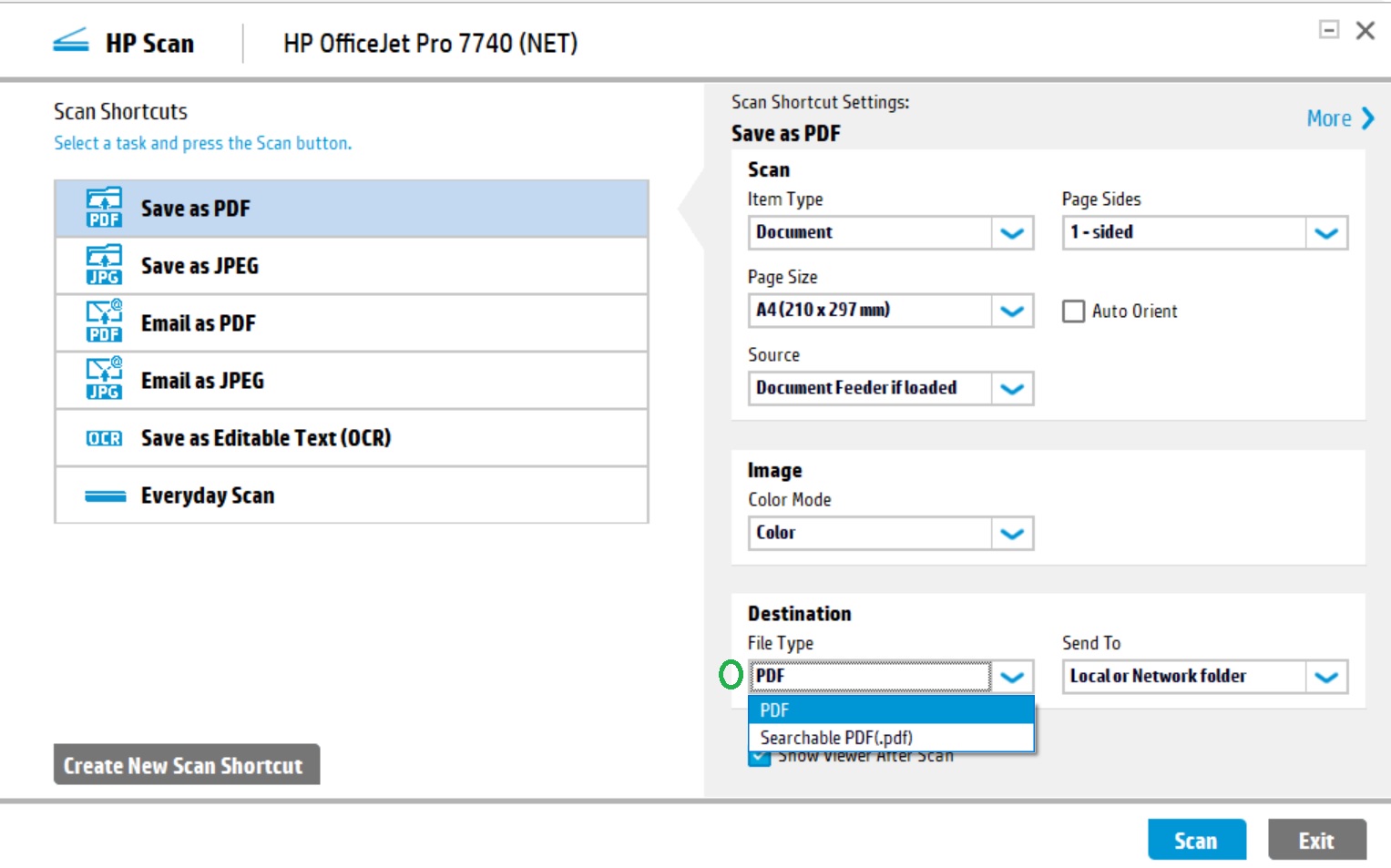Expand the Page Sides dropdown

point(1326,232)
